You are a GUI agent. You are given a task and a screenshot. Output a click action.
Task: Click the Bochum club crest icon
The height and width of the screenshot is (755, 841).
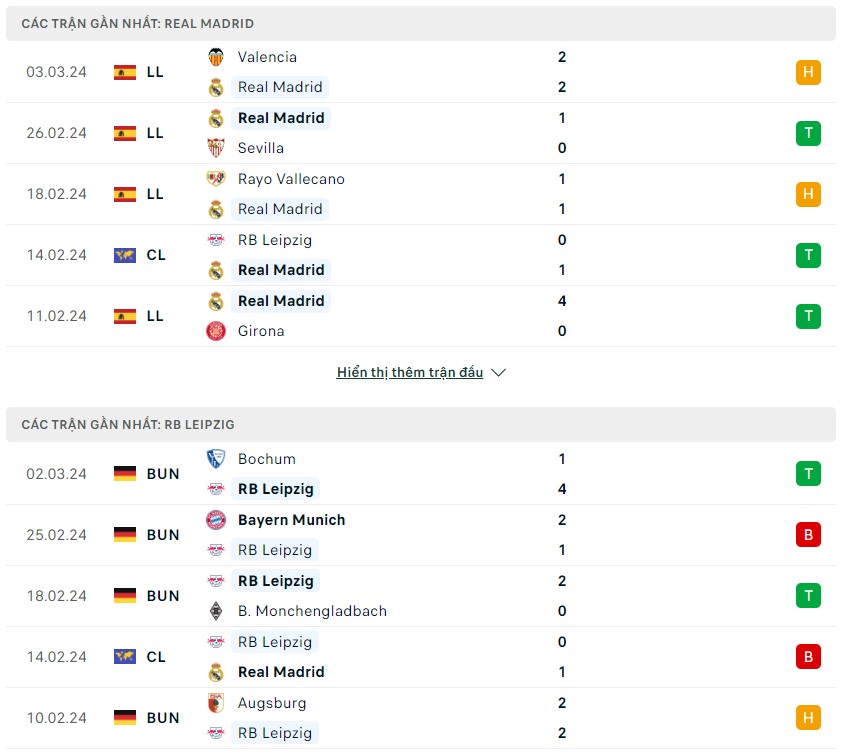click(x=216, y=459)
